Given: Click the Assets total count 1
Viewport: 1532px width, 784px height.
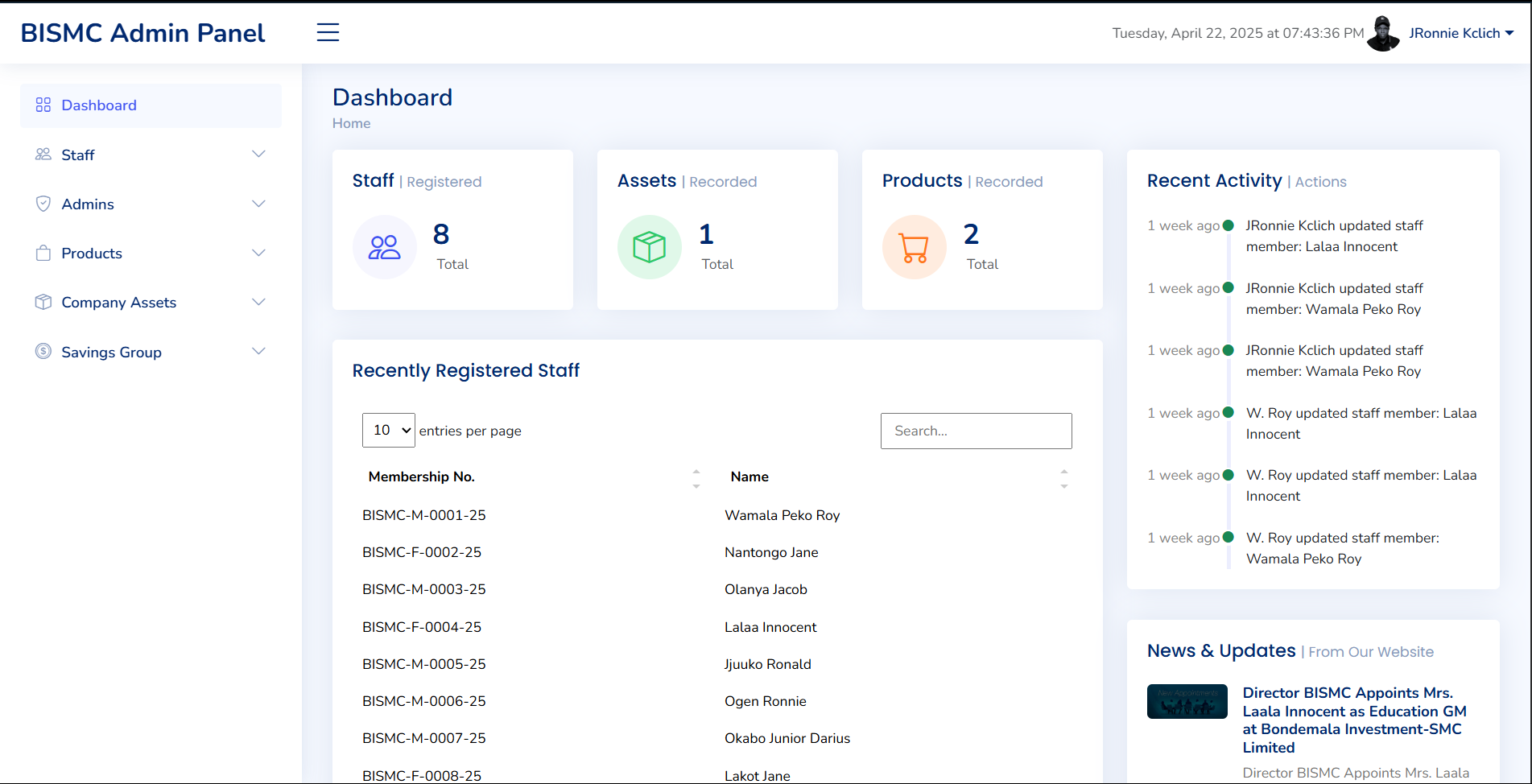Looking at the screenshot, I should 706,234.
